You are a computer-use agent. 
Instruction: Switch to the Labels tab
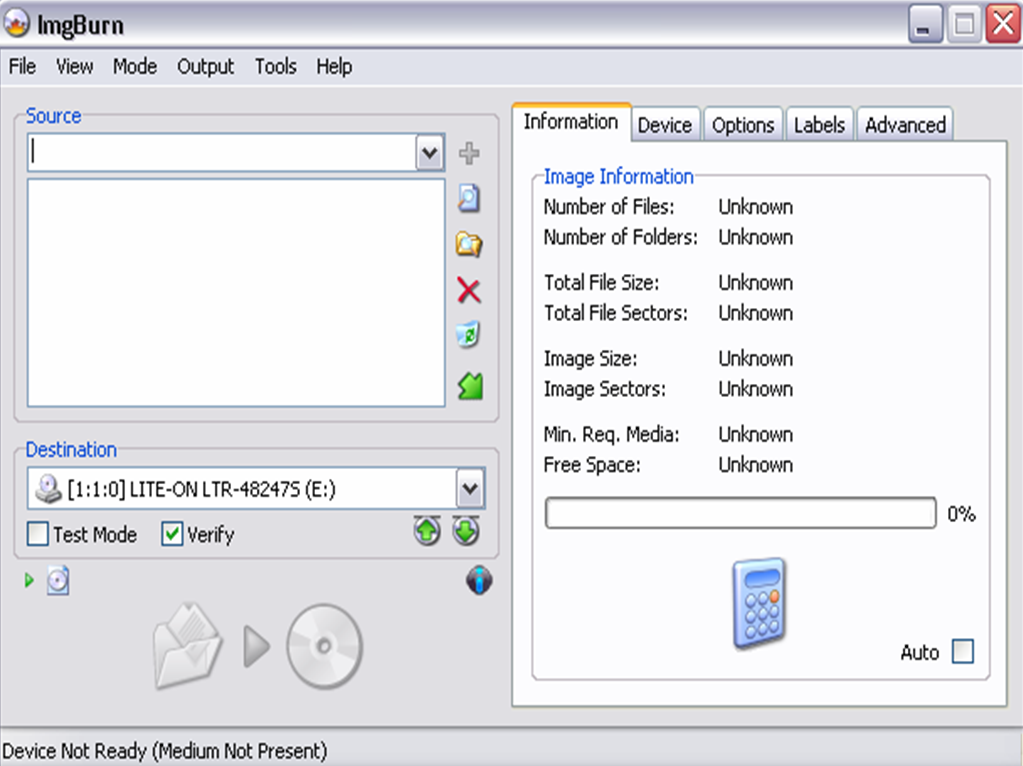click(x=819, y=125)
